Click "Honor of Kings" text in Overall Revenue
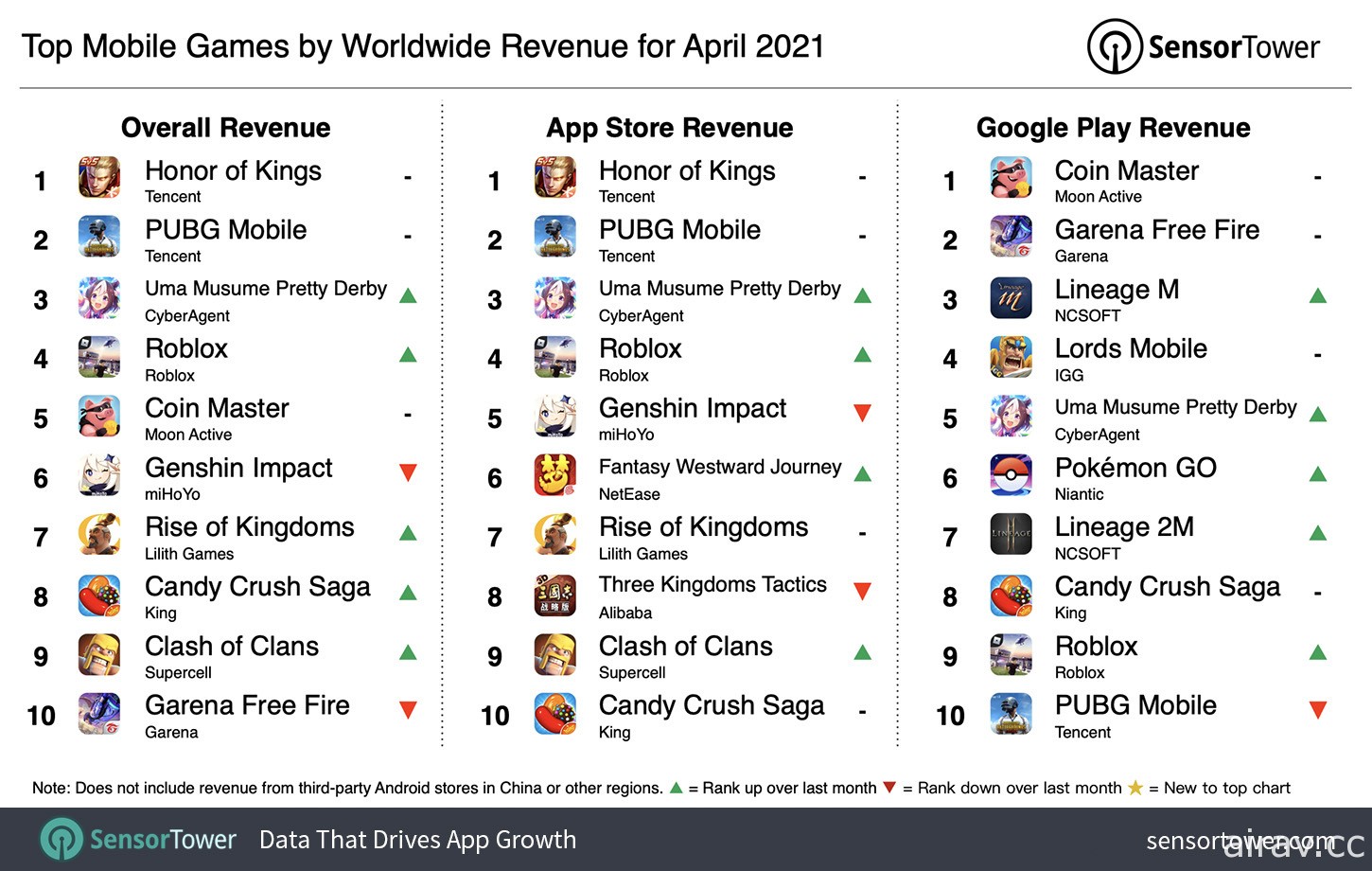Screen dimensions: 1372x871 coord(233,170)
